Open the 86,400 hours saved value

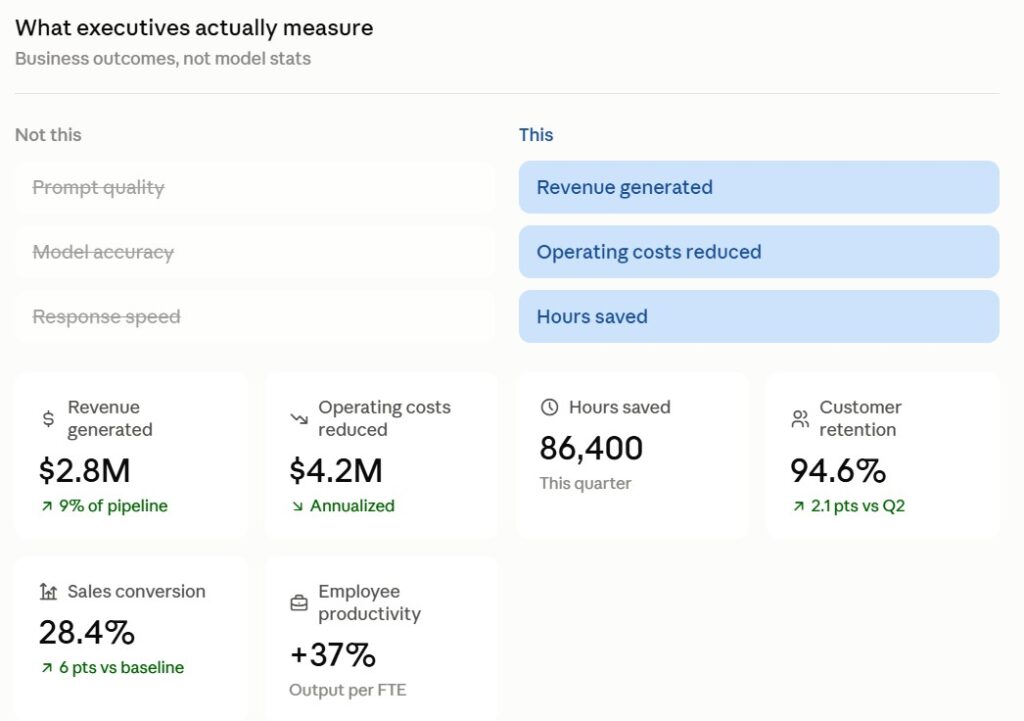(x=591, y=449)
